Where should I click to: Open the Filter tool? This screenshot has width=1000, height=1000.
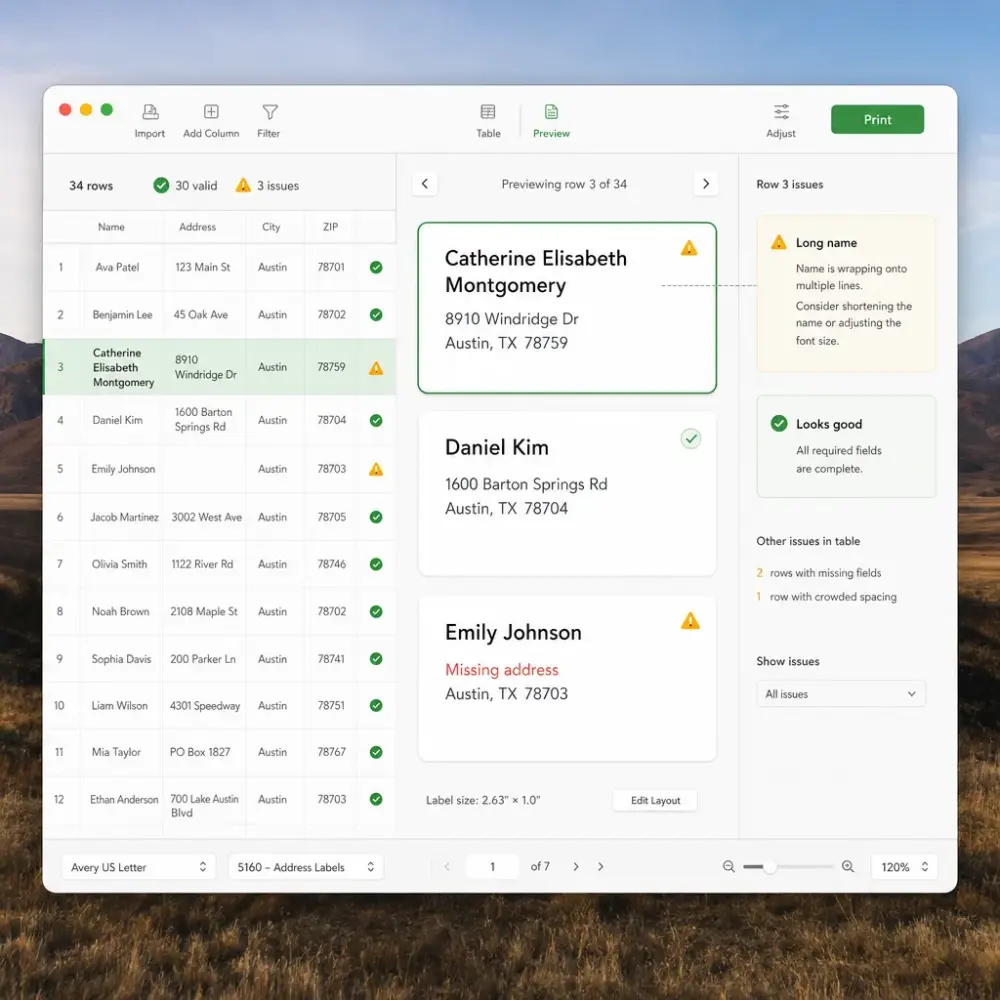[269, 121]
